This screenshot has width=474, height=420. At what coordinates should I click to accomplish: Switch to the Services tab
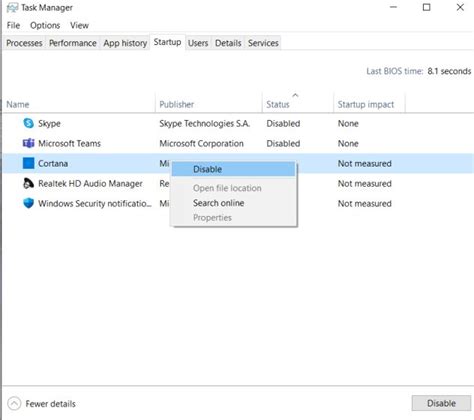(x=263, y=43)
